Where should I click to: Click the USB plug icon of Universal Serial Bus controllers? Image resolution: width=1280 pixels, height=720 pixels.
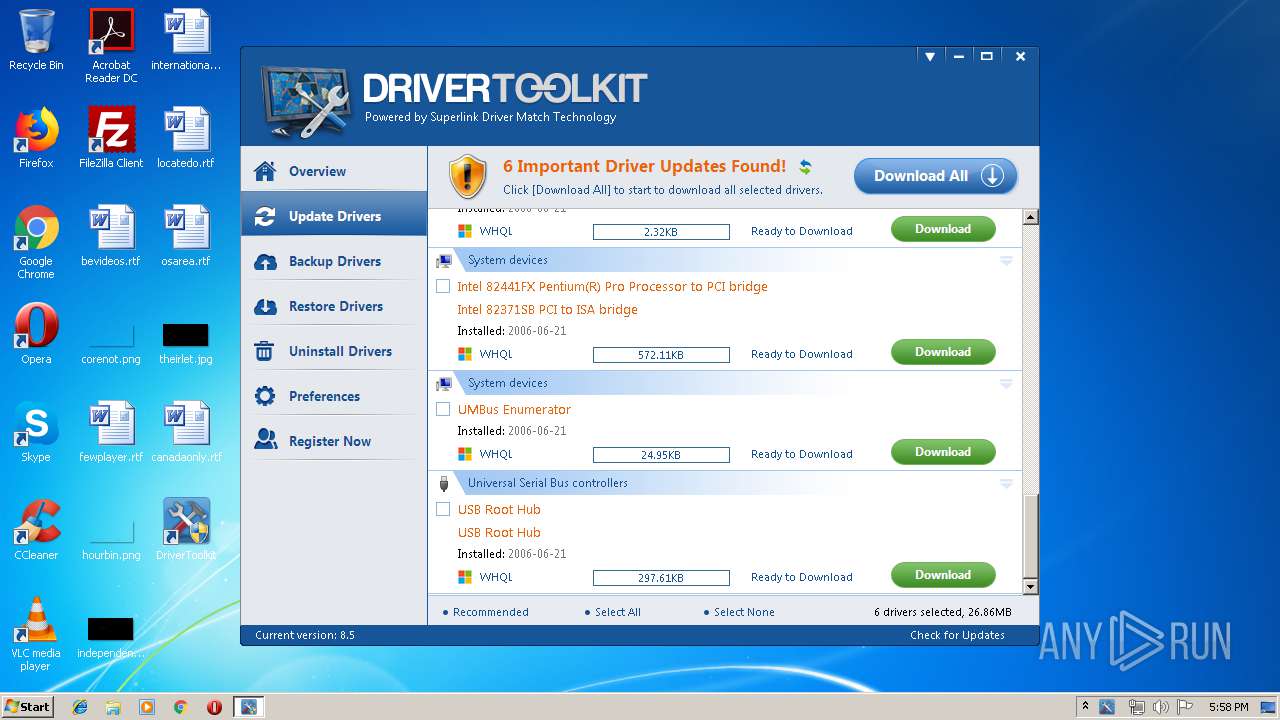pos(444,483)
